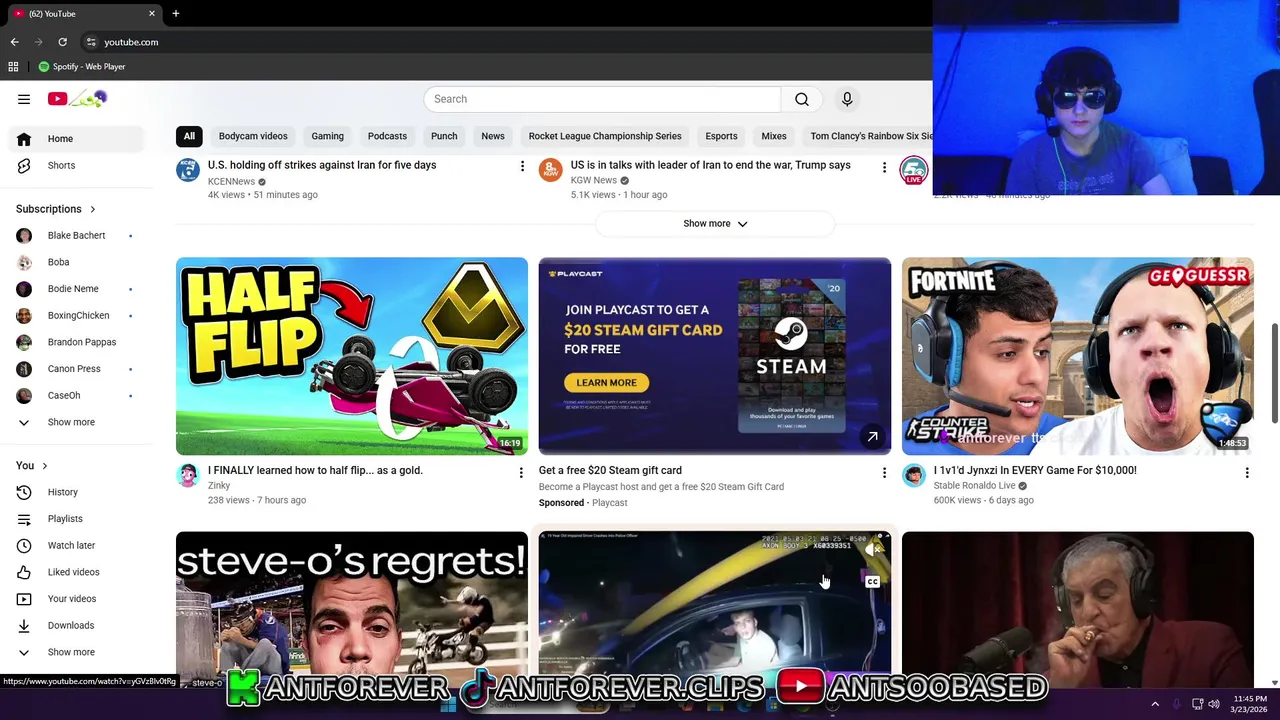
Task: Expand Show more under news shelf
Action: point(715,224)
